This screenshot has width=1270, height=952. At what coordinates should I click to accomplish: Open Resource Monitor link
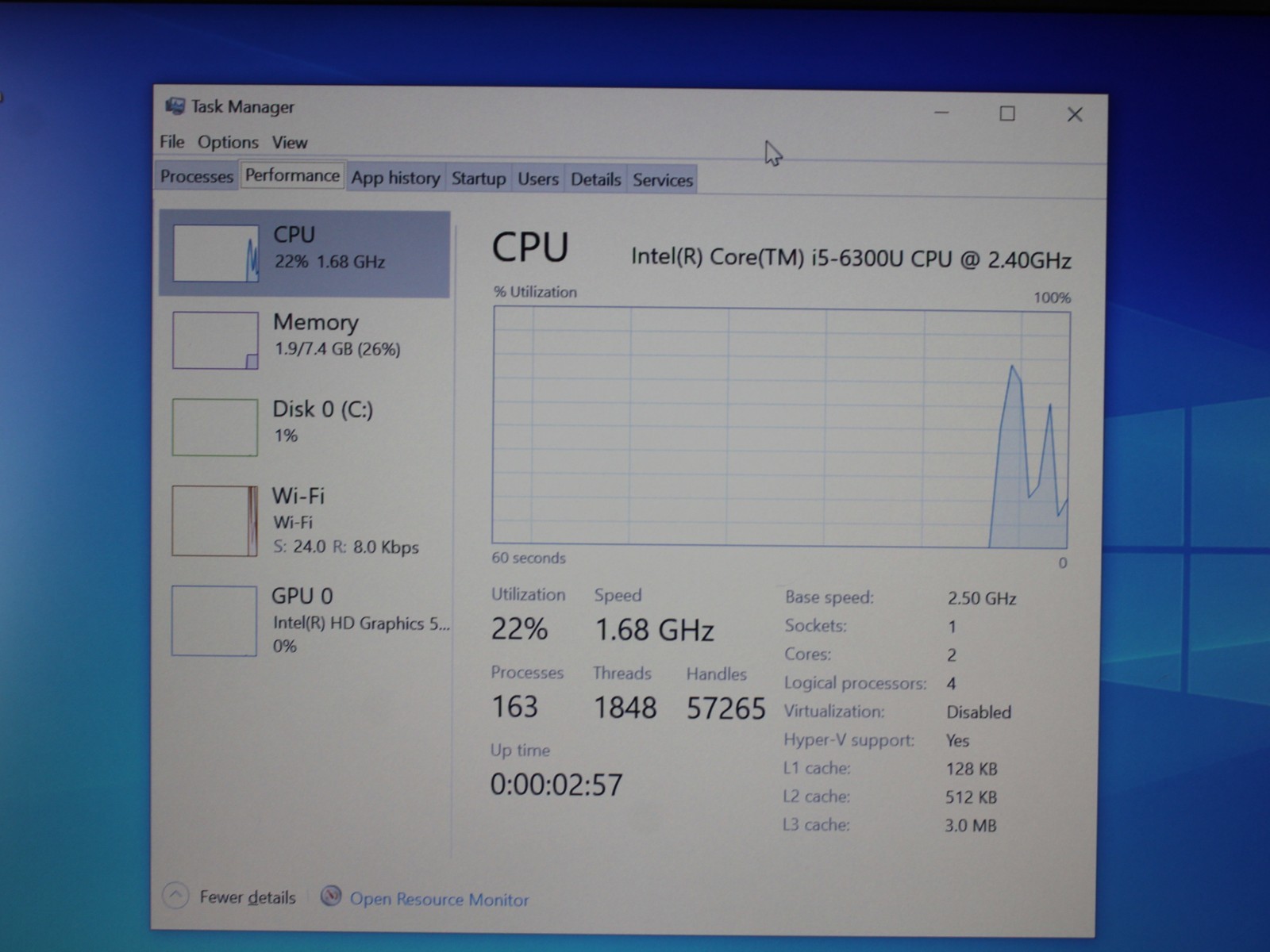pyautogui.click(x=439, y=899)
